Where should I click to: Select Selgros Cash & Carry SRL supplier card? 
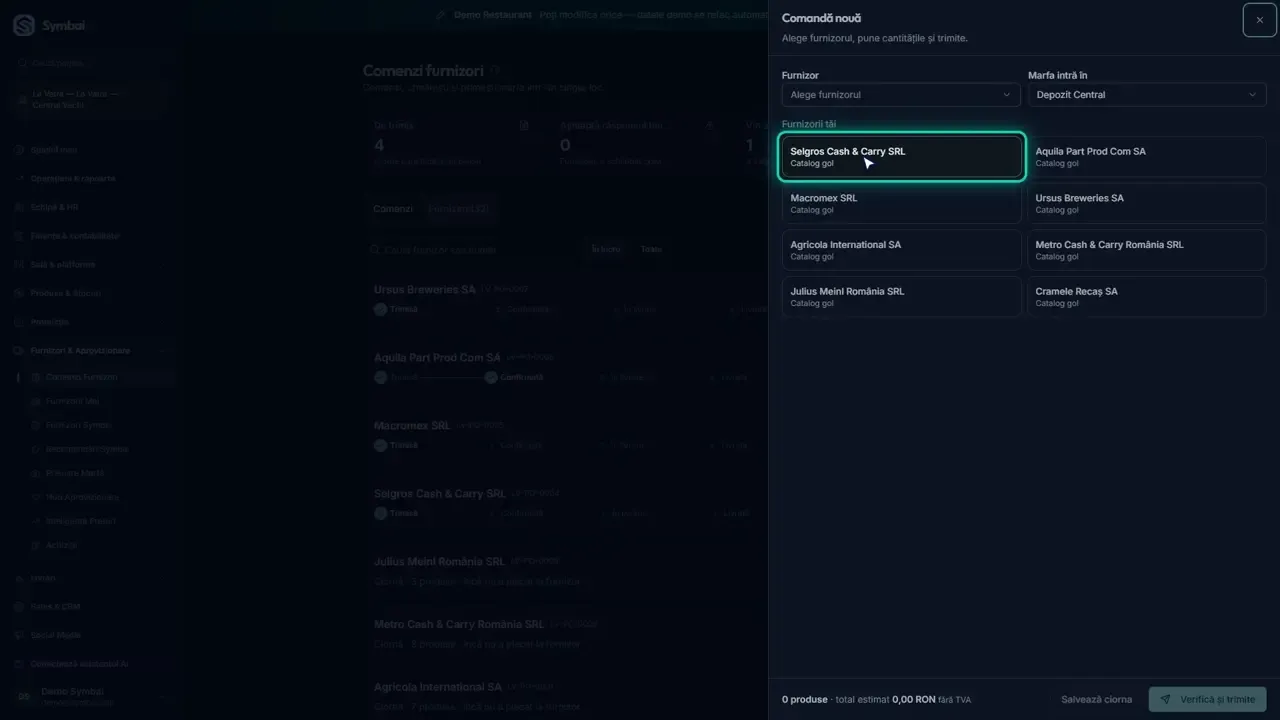click(901, 157)
